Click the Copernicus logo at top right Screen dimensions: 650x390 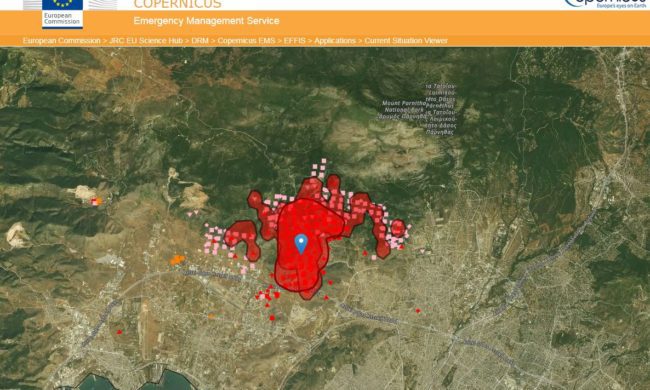point(606,4)
